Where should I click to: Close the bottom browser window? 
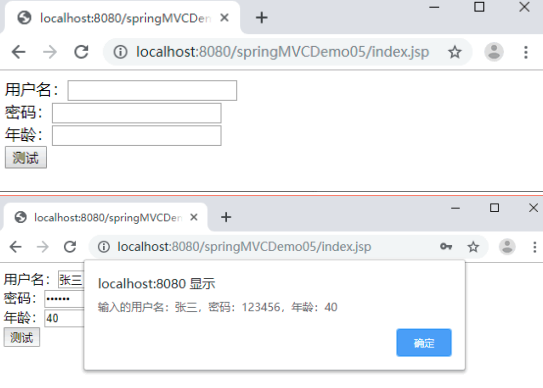click(x=533, y=208)
